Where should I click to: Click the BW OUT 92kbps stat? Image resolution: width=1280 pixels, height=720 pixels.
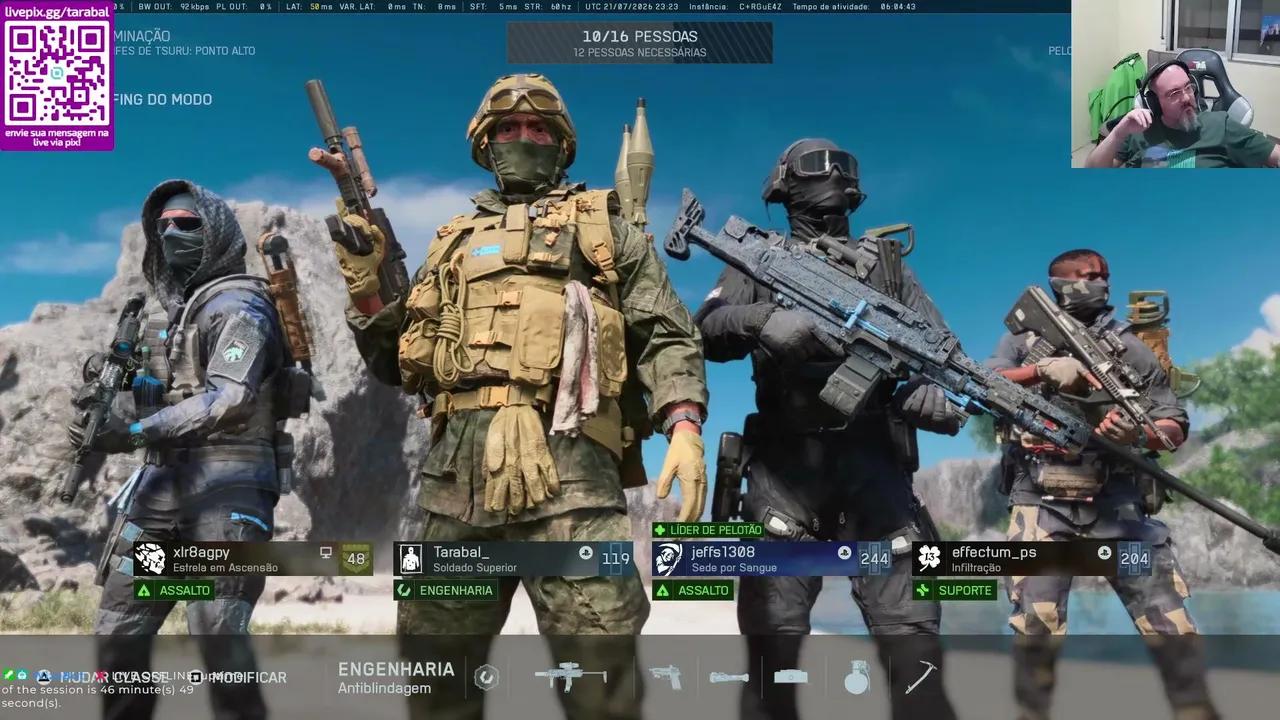coord(174,6)
